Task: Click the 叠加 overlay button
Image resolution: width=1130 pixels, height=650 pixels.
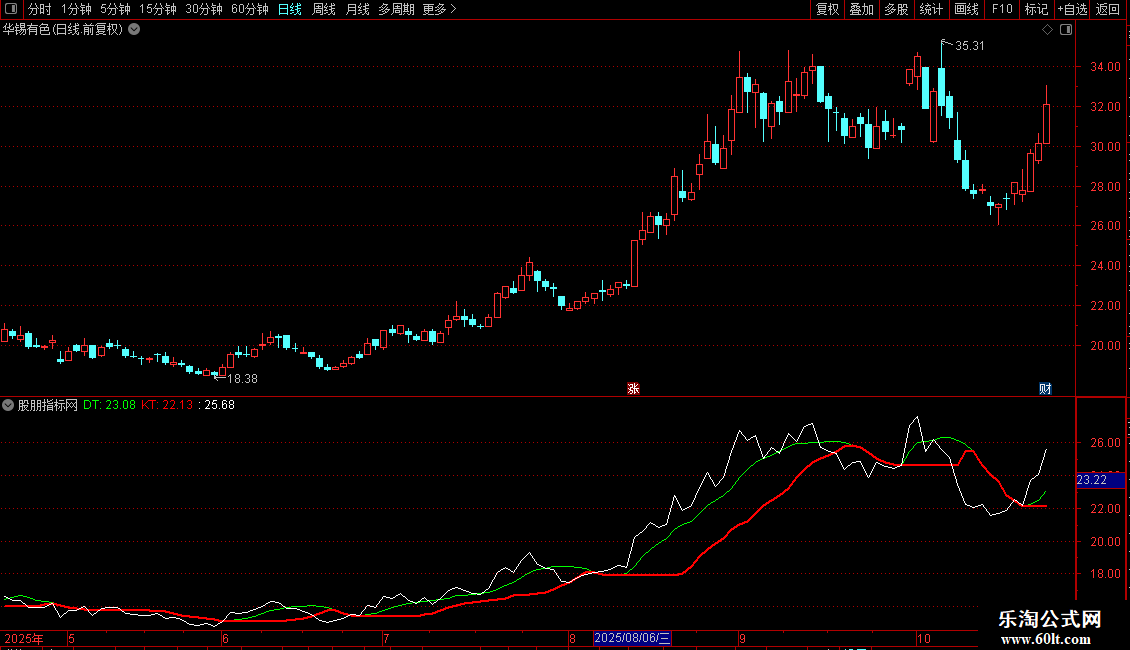Action: click(x=861, y=9)
